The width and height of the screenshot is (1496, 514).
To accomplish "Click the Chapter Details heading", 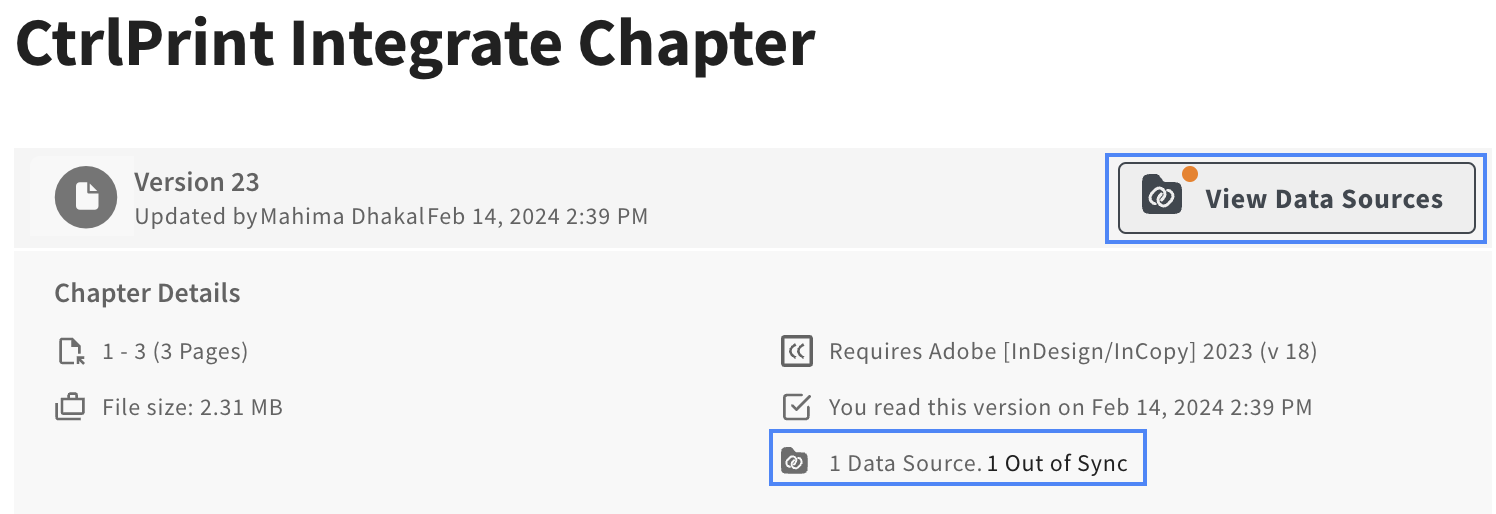I will [x=147, y=293].
